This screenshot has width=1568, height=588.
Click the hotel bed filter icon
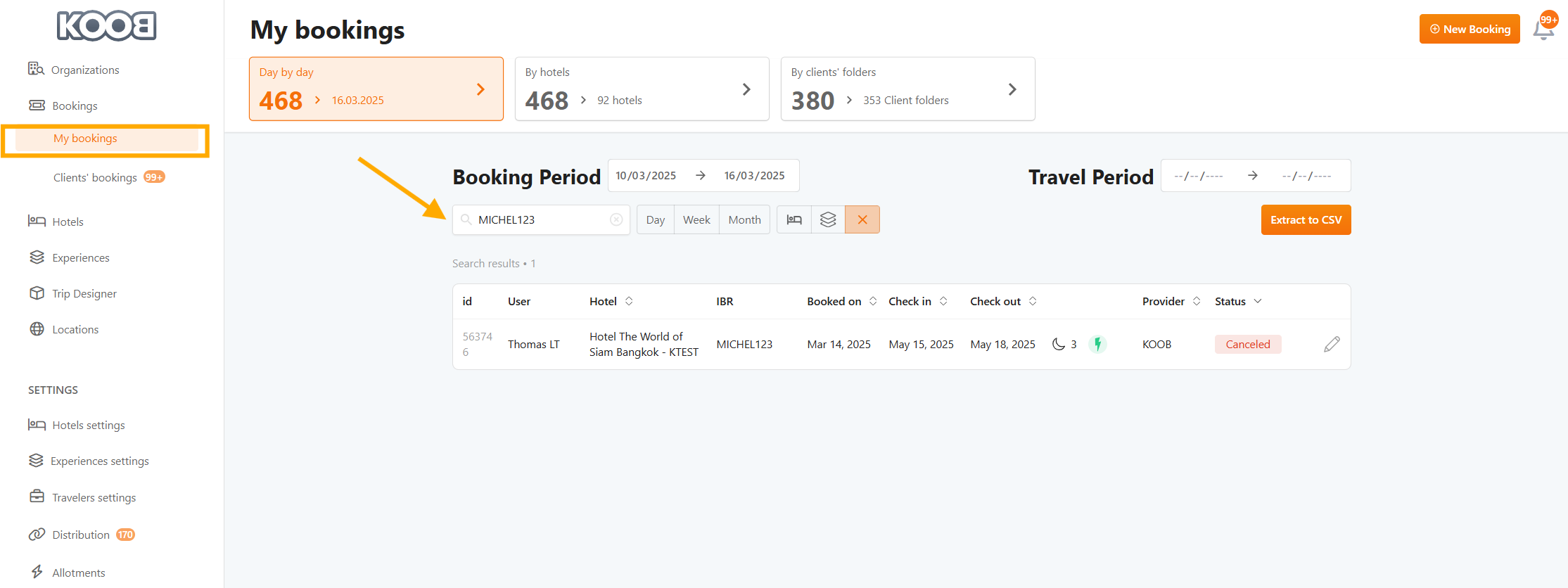(794, 219)
